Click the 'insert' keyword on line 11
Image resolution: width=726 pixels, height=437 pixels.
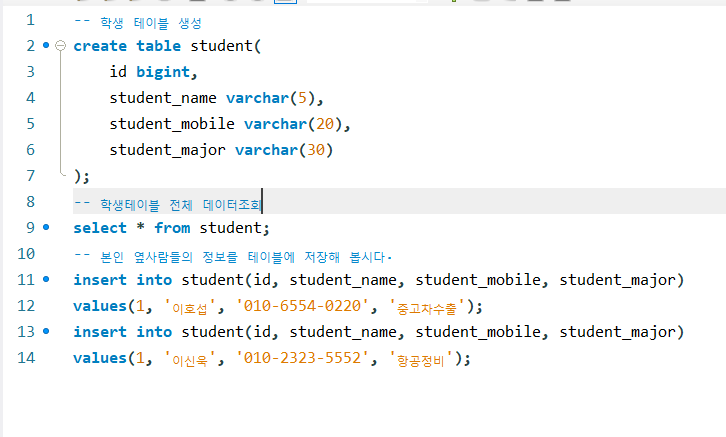pyautogui.click(x=100, y=280)
